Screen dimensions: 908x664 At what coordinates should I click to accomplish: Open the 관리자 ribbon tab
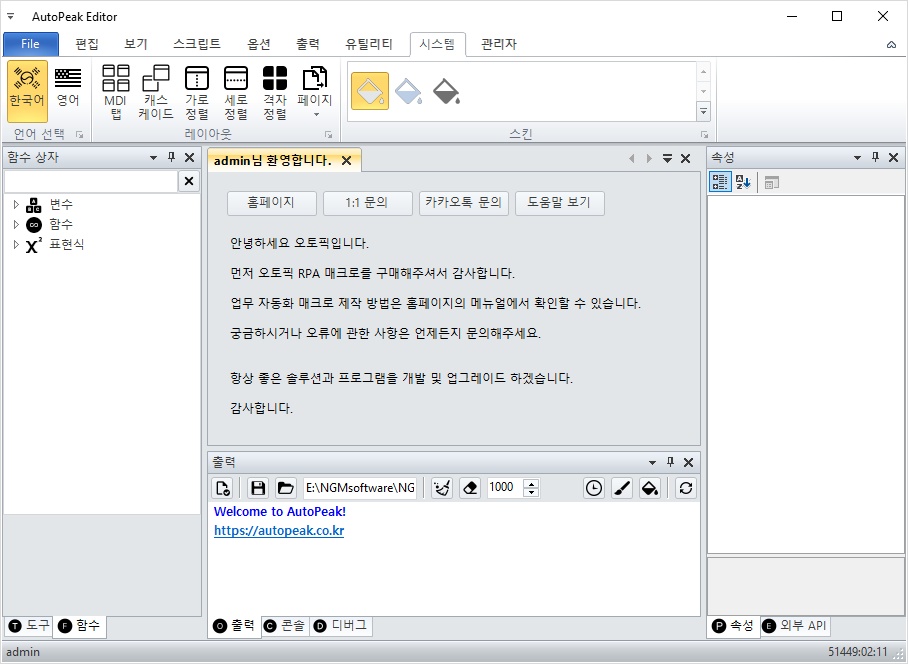point(499,44)
